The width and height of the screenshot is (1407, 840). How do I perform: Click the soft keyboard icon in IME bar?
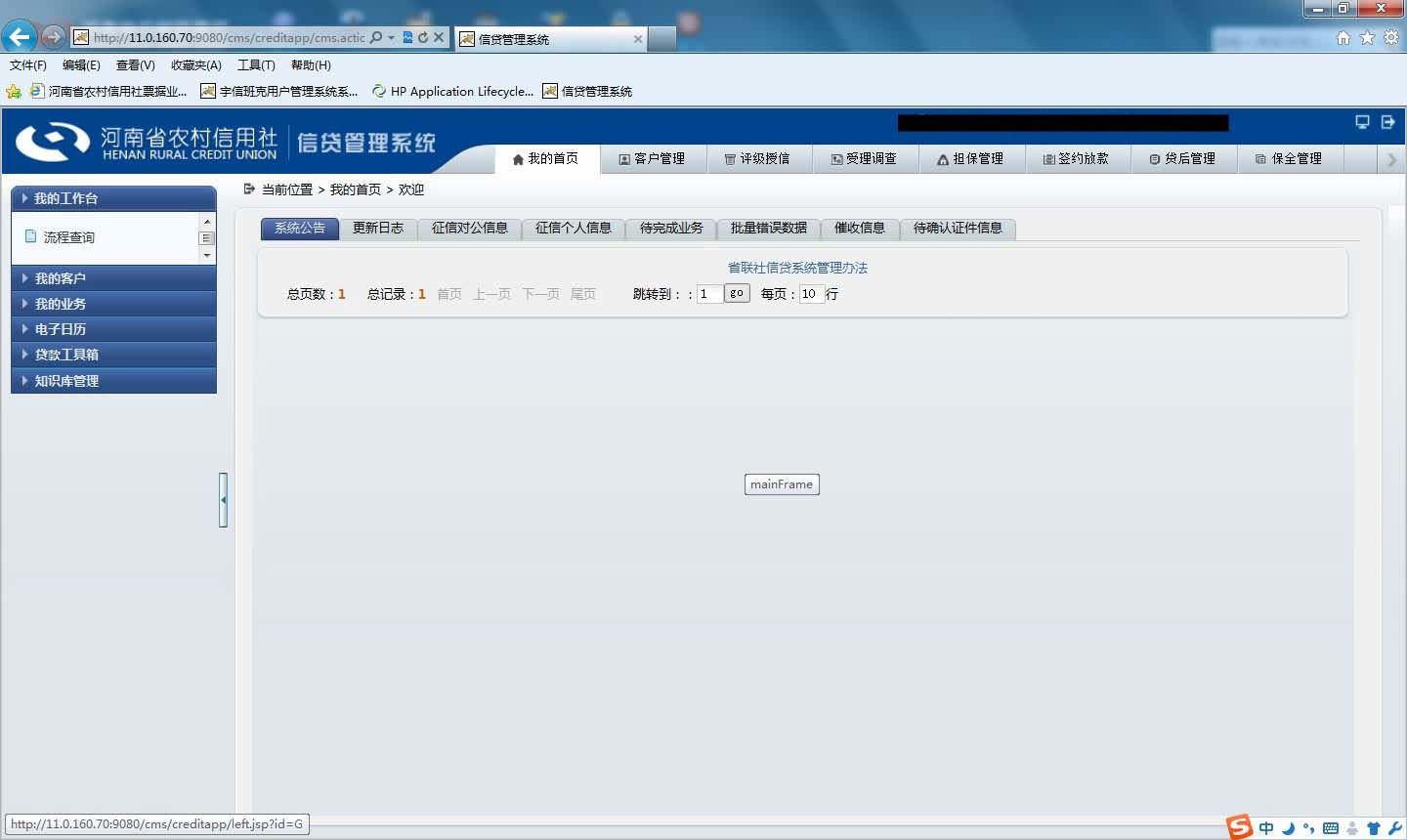(x=1331, y=828)
